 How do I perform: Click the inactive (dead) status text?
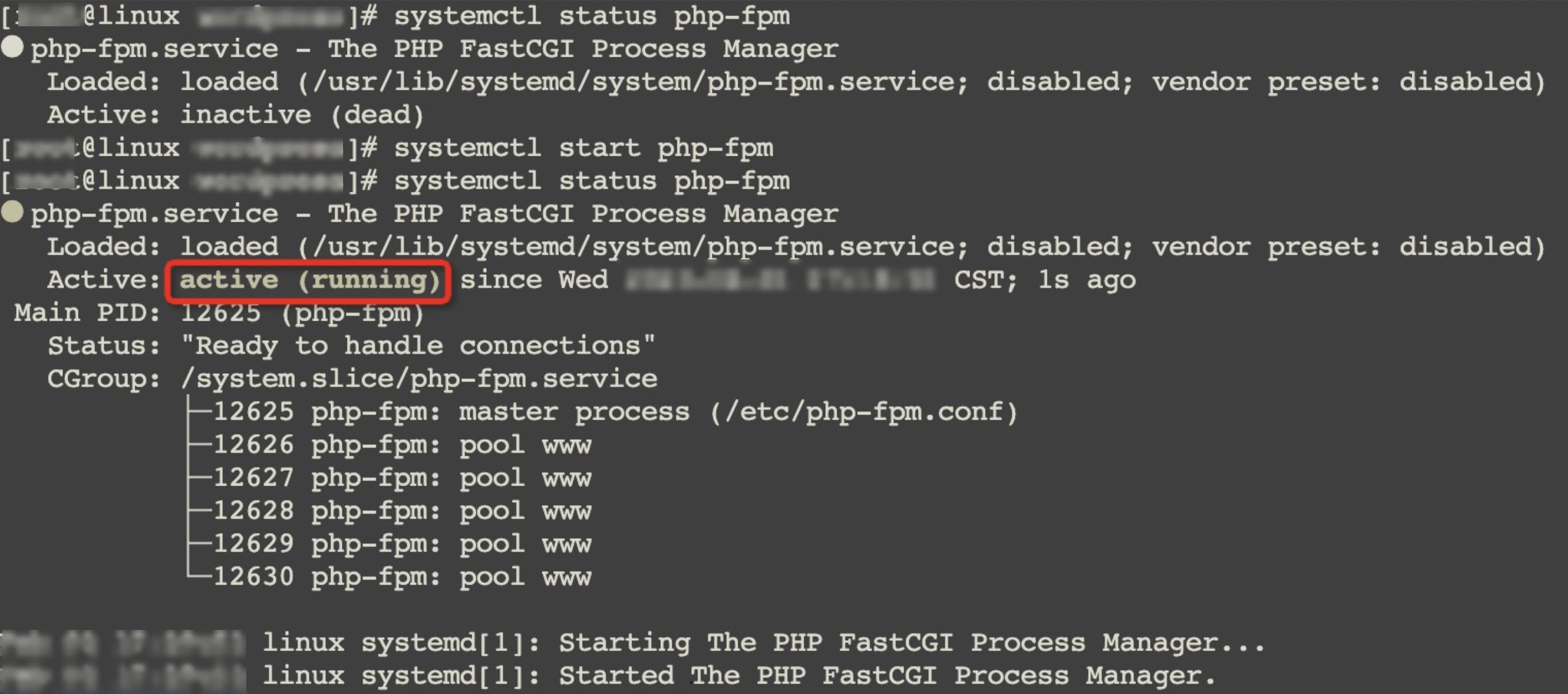tap(302, 115)
